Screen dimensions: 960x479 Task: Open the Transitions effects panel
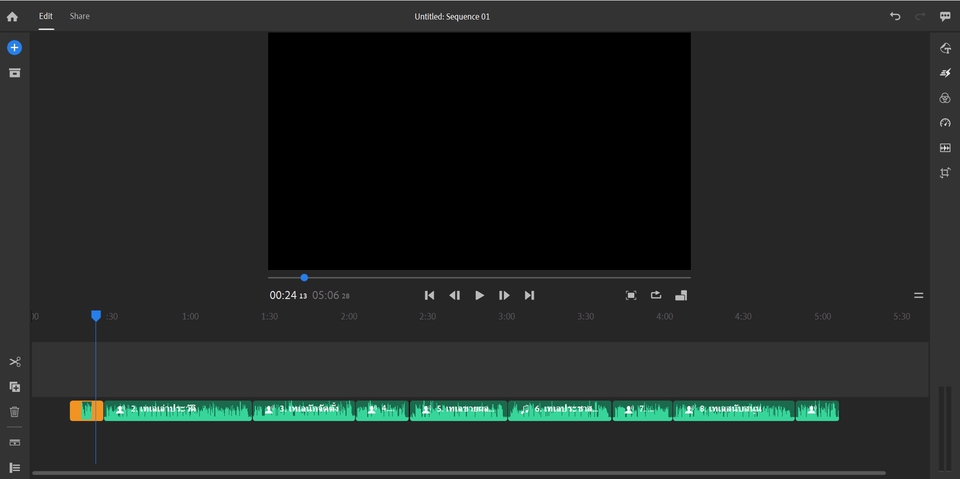click(x=945, y=74)
